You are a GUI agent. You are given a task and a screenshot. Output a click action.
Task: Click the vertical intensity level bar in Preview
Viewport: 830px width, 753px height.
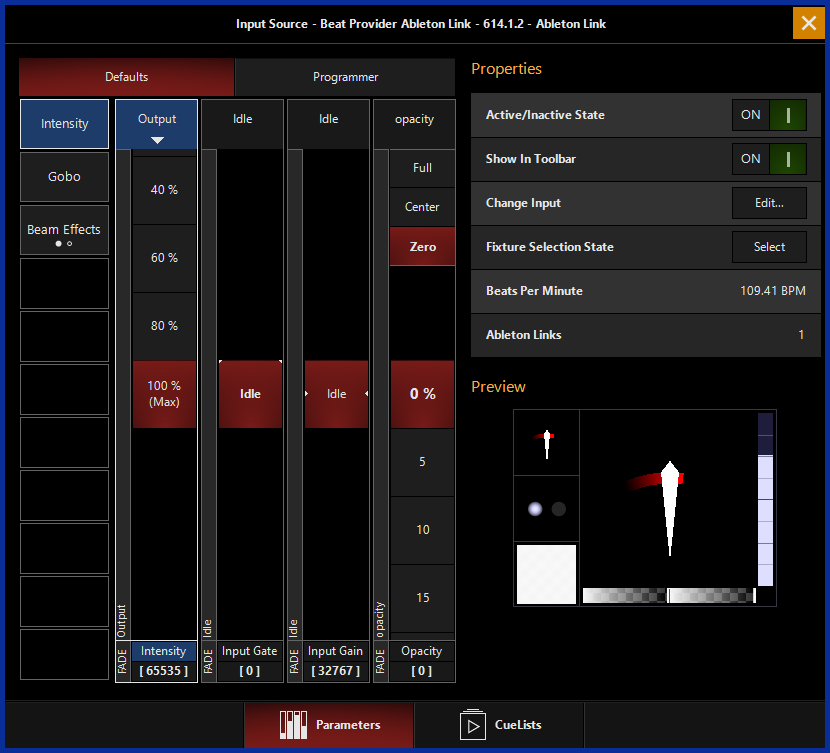click(x=765, y=500)
